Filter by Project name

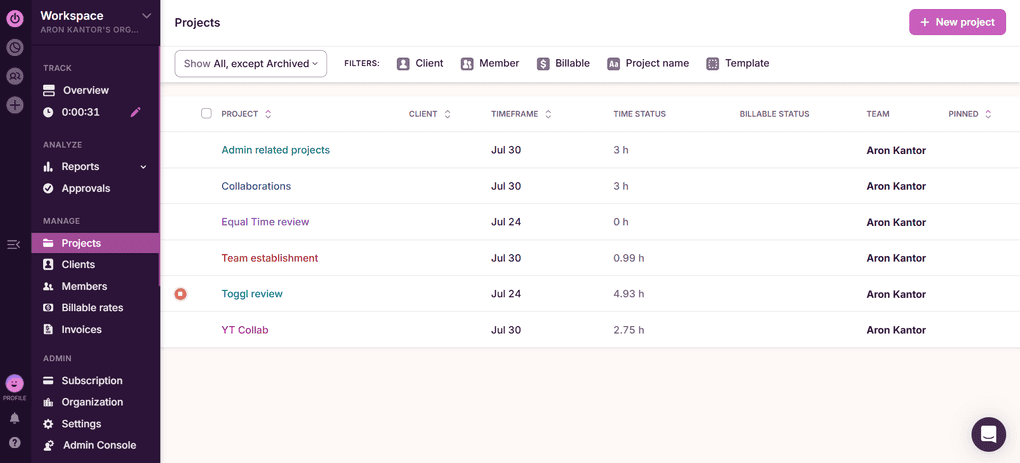648,64
